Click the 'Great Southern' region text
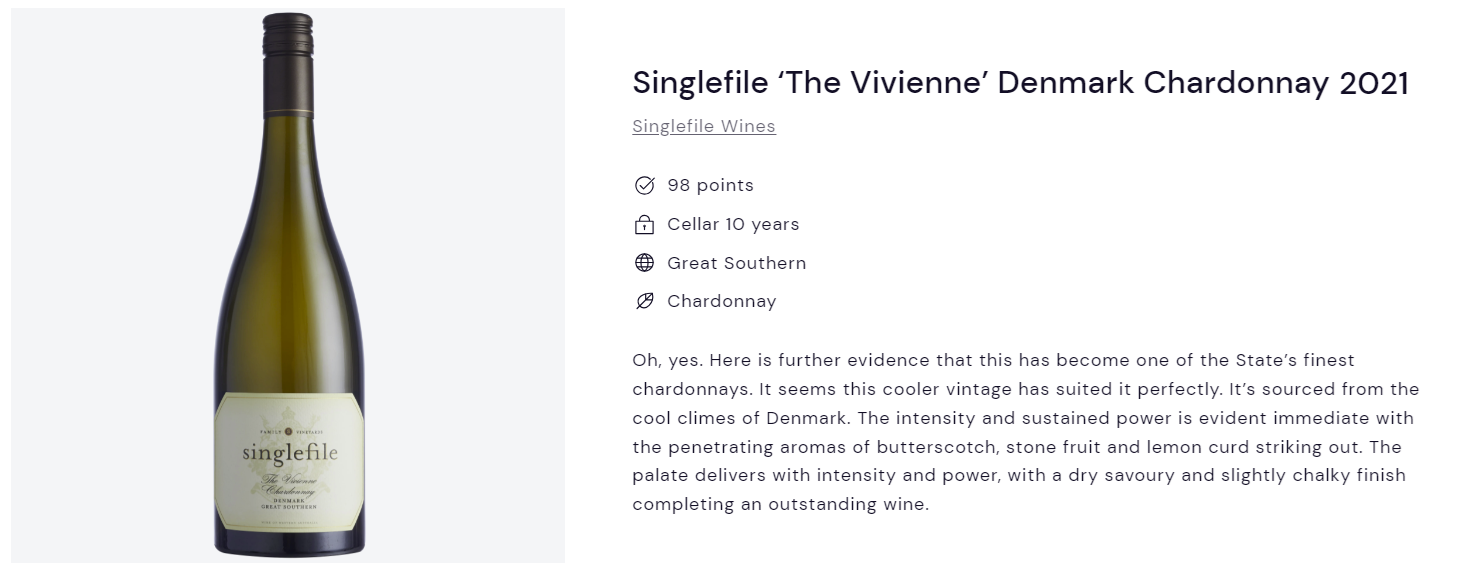Screen dimensions: 1466x575 point(737,263)
